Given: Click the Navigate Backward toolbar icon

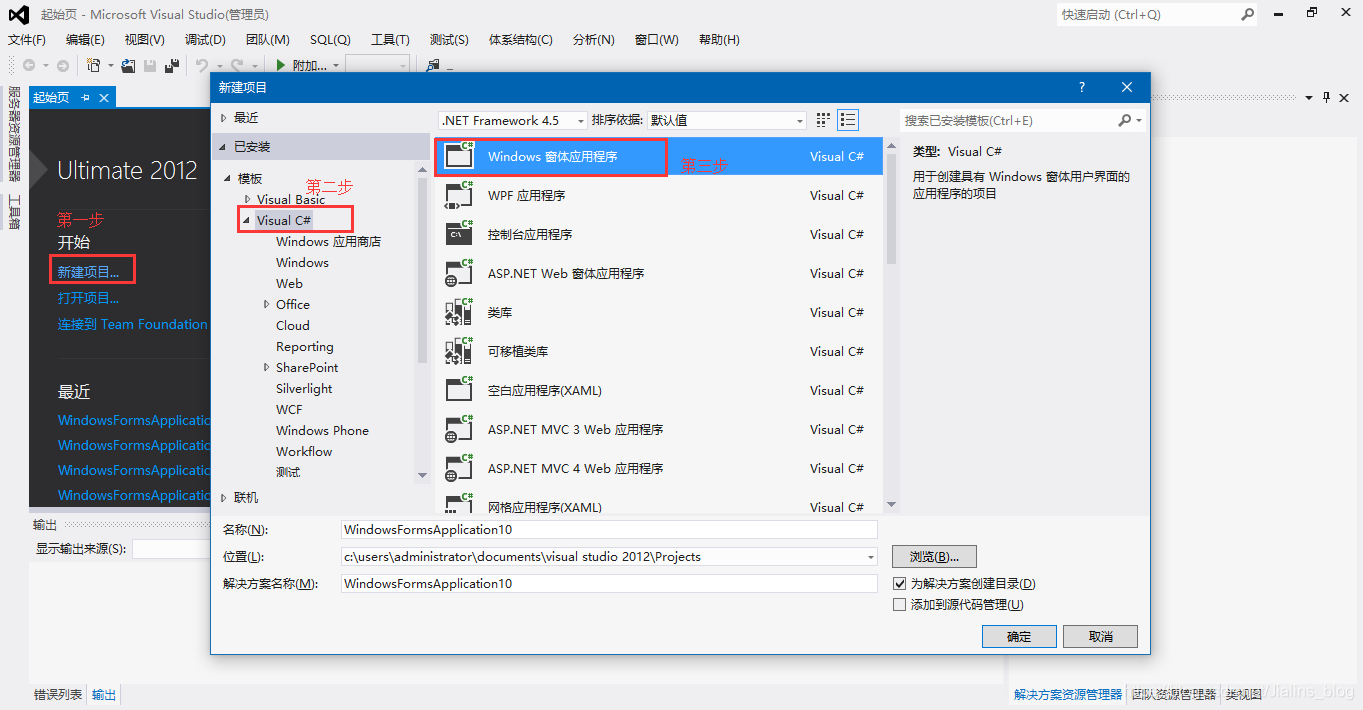Looking at the screenshot, I should 29,65.
